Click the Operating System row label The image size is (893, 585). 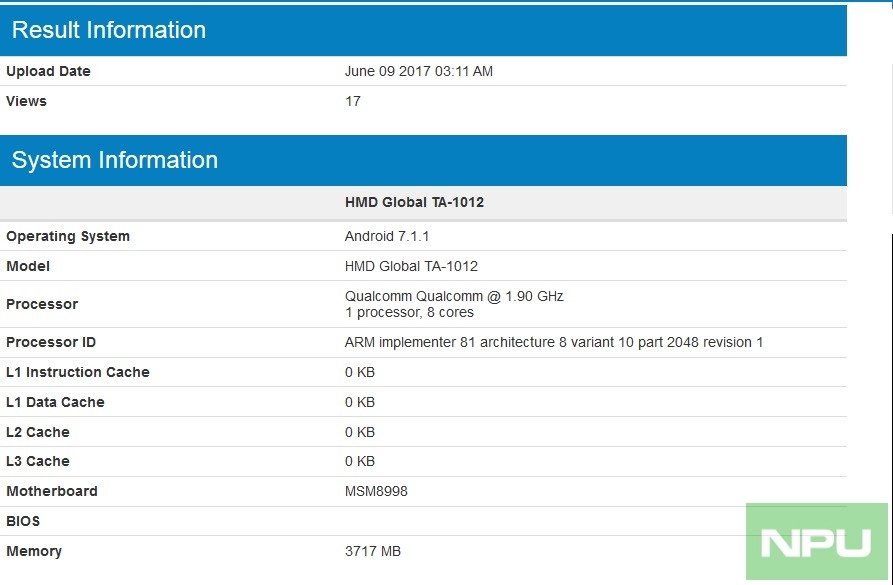(68, 236)
